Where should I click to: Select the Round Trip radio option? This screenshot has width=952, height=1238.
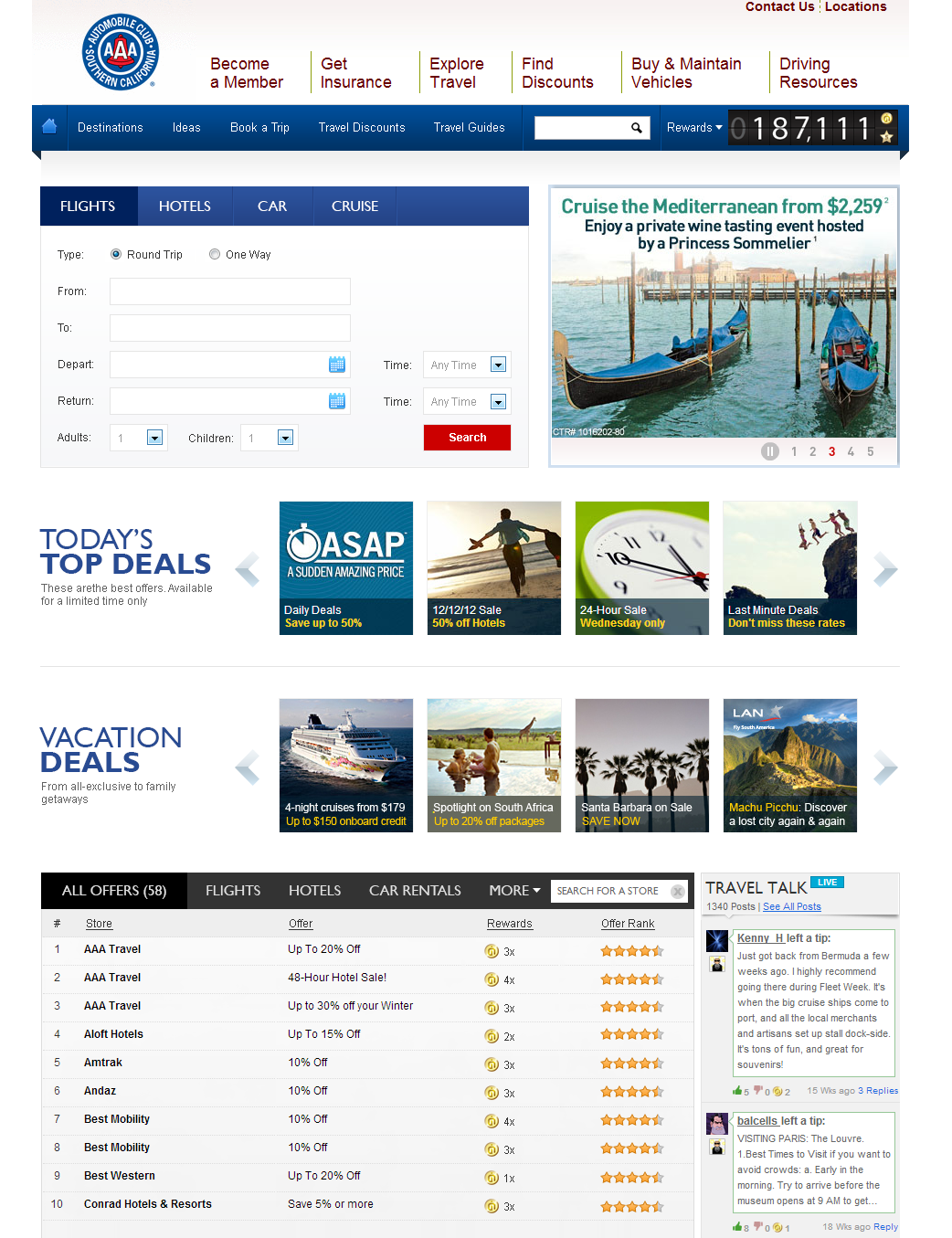pyautogui.click(x=116, y=255)
